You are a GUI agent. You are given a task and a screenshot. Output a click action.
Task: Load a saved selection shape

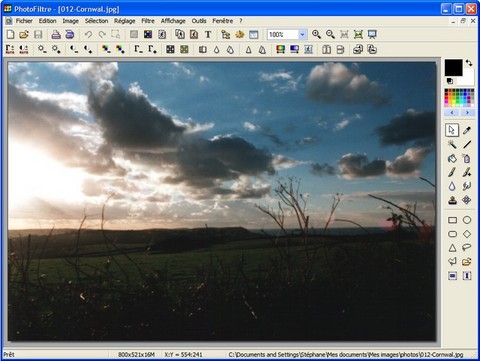pyautogui.click(x=467, y=262)
